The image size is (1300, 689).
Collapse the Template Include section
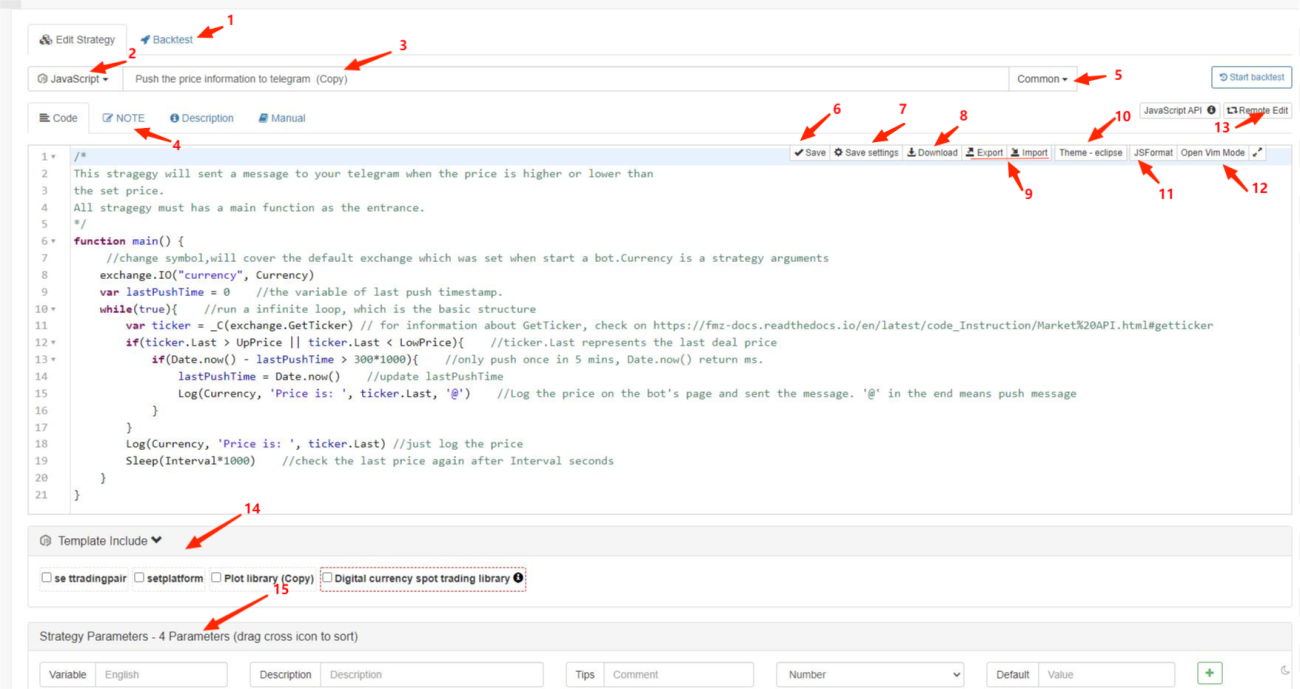[156, 541]
